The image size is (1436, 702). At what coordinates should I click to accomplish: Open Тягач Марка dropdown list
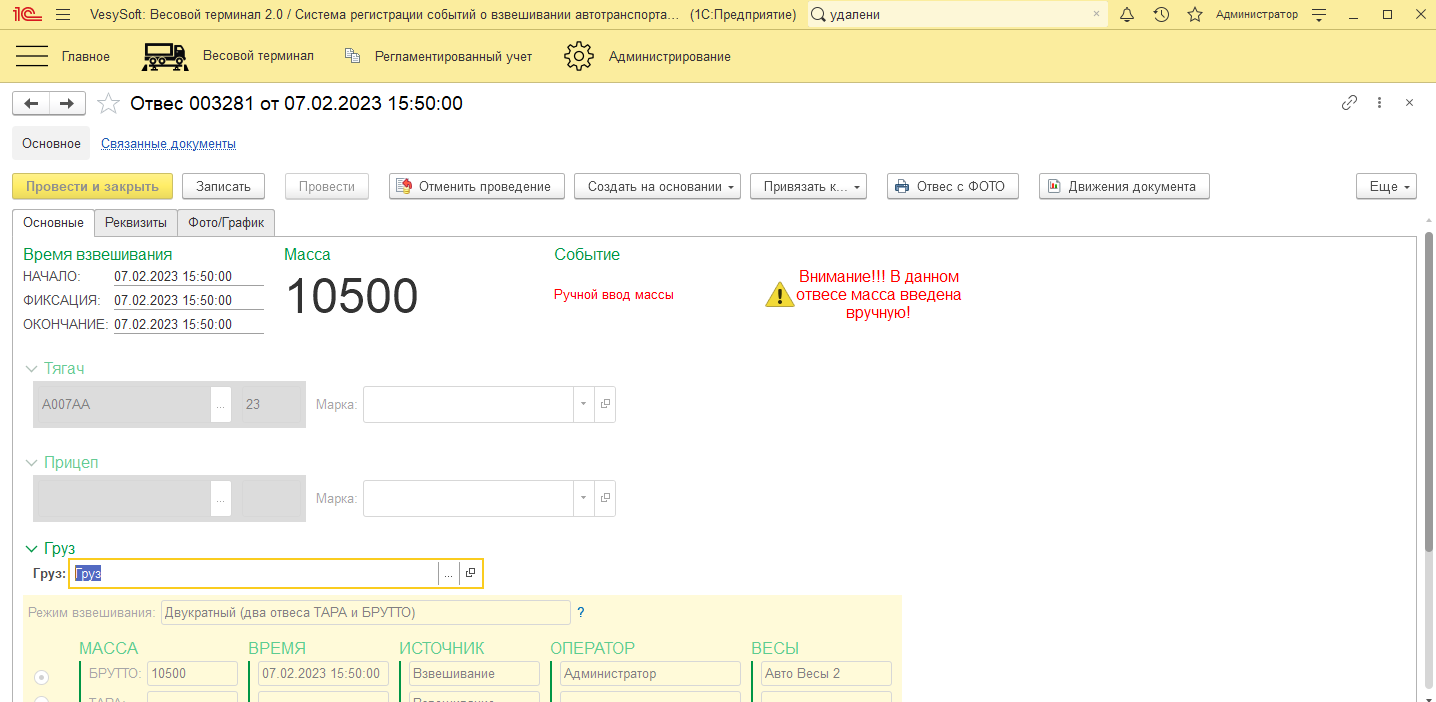[583, 405]
